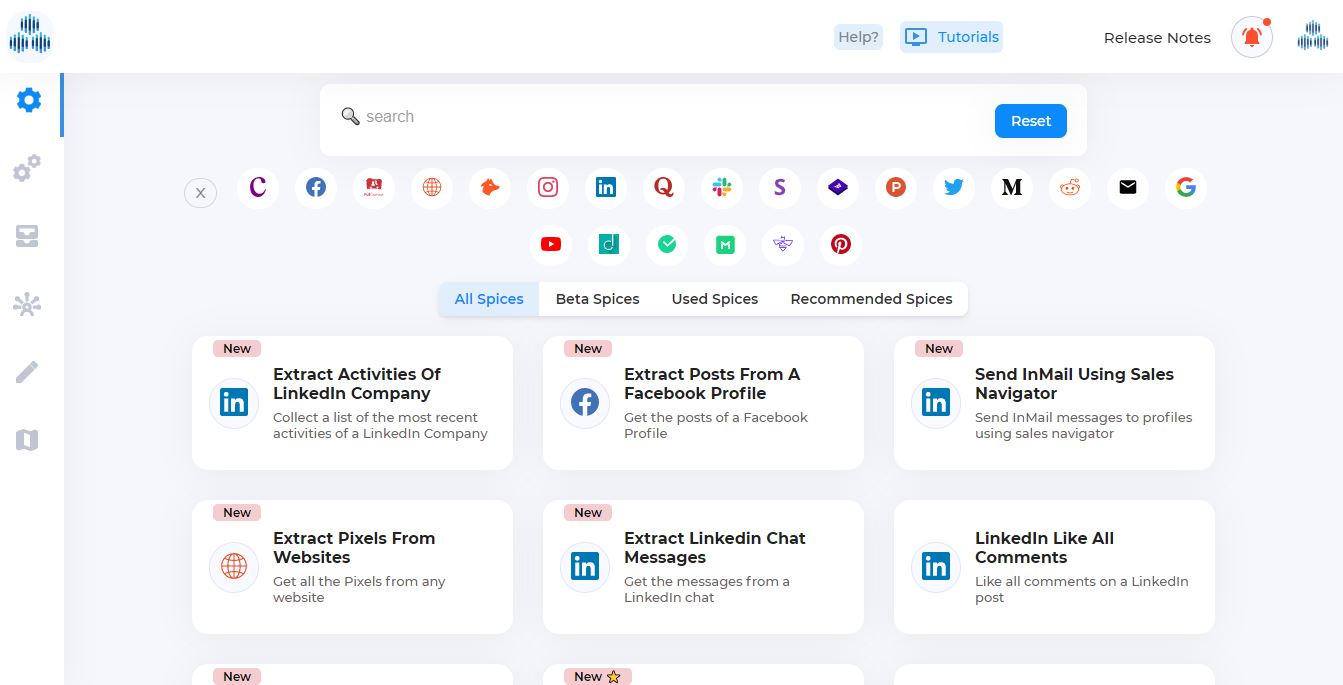Filter spices by Slack icon
The height and width of the screenshot is (685, 1343).
722,187
